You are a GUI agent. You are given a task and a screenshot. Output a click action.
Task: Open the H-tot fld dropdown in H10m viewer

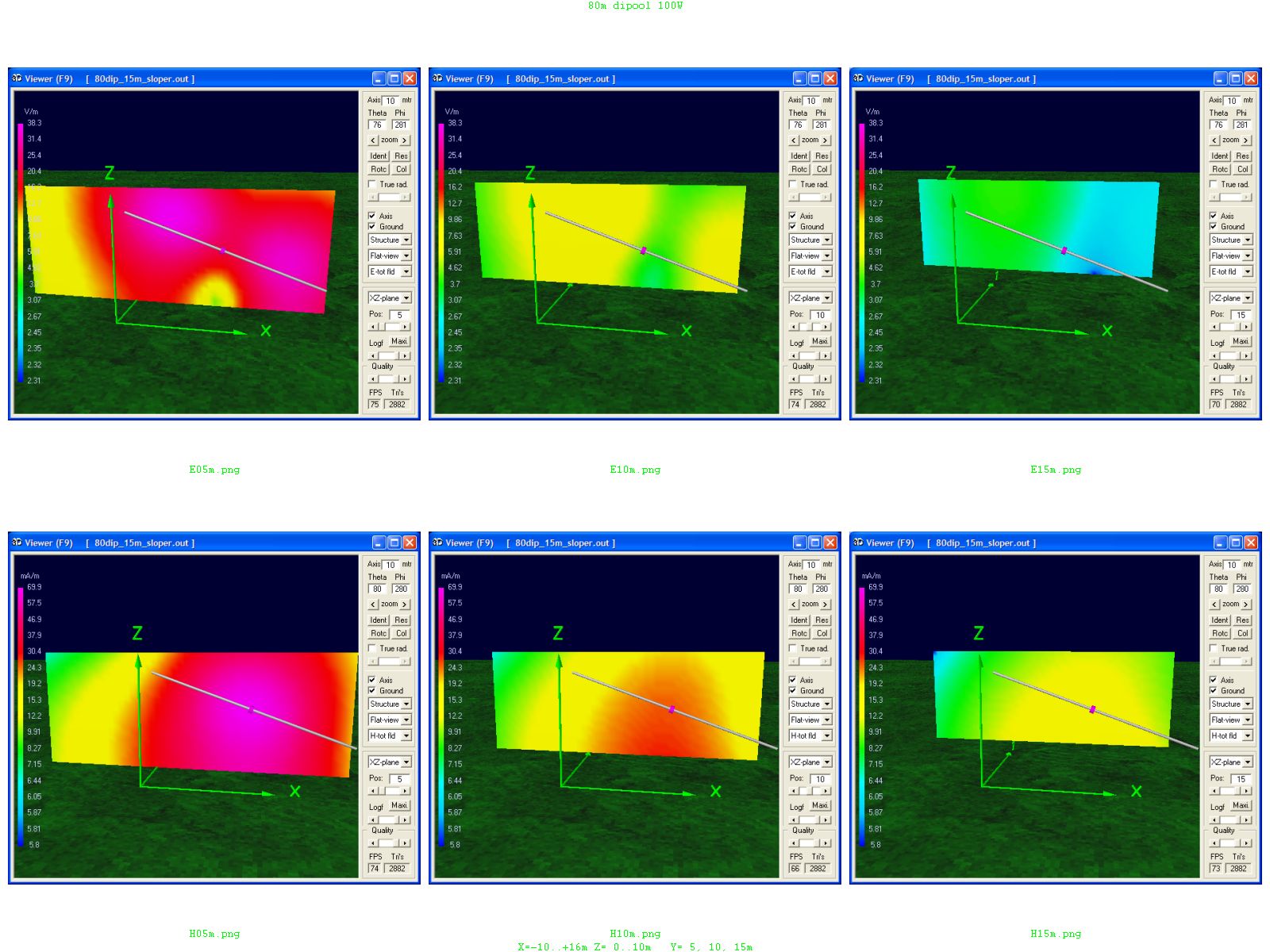[810, 735]
